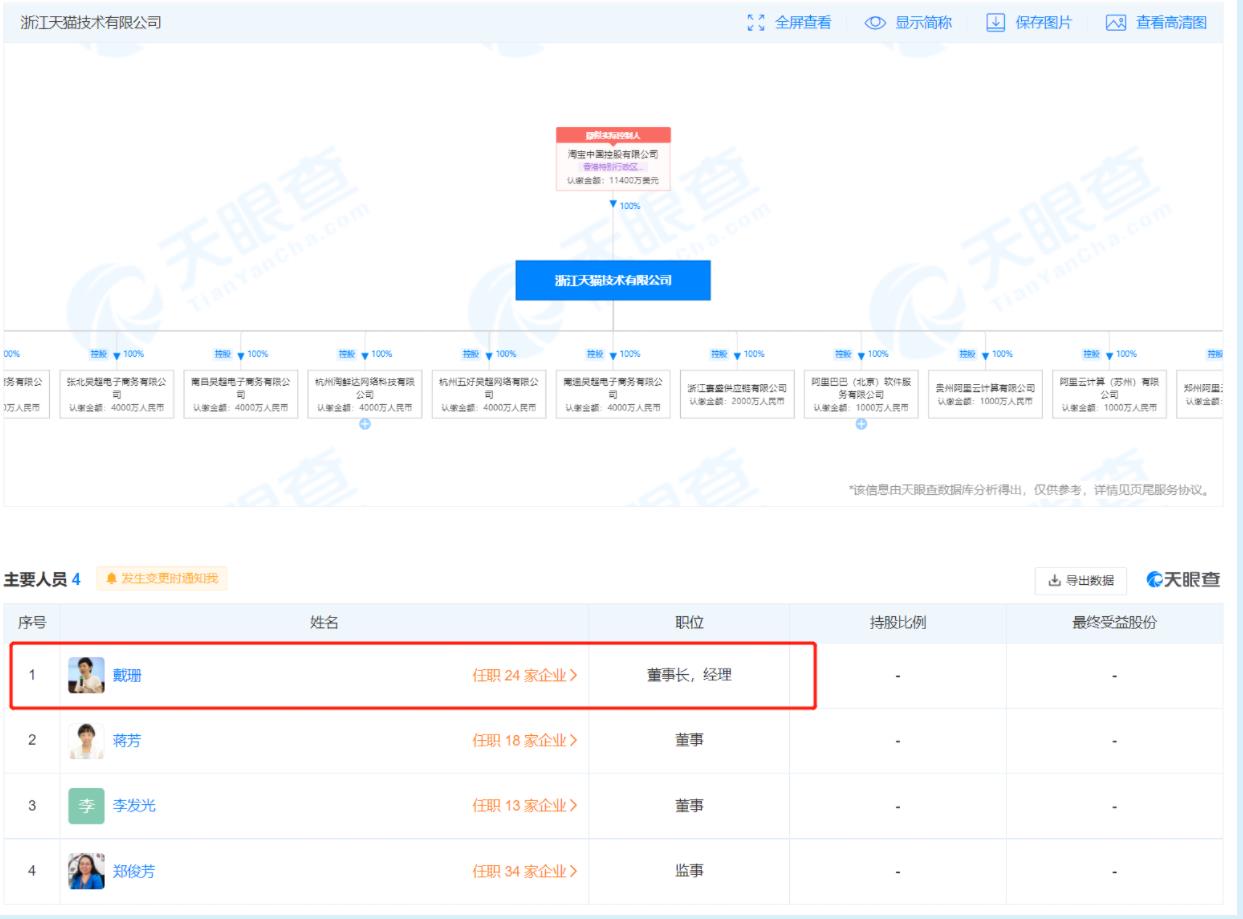The width and height of the screenshot is (1243, 919).
Task: Click the 主要人员 4 section heading
Action: click(x=42, y=580)
